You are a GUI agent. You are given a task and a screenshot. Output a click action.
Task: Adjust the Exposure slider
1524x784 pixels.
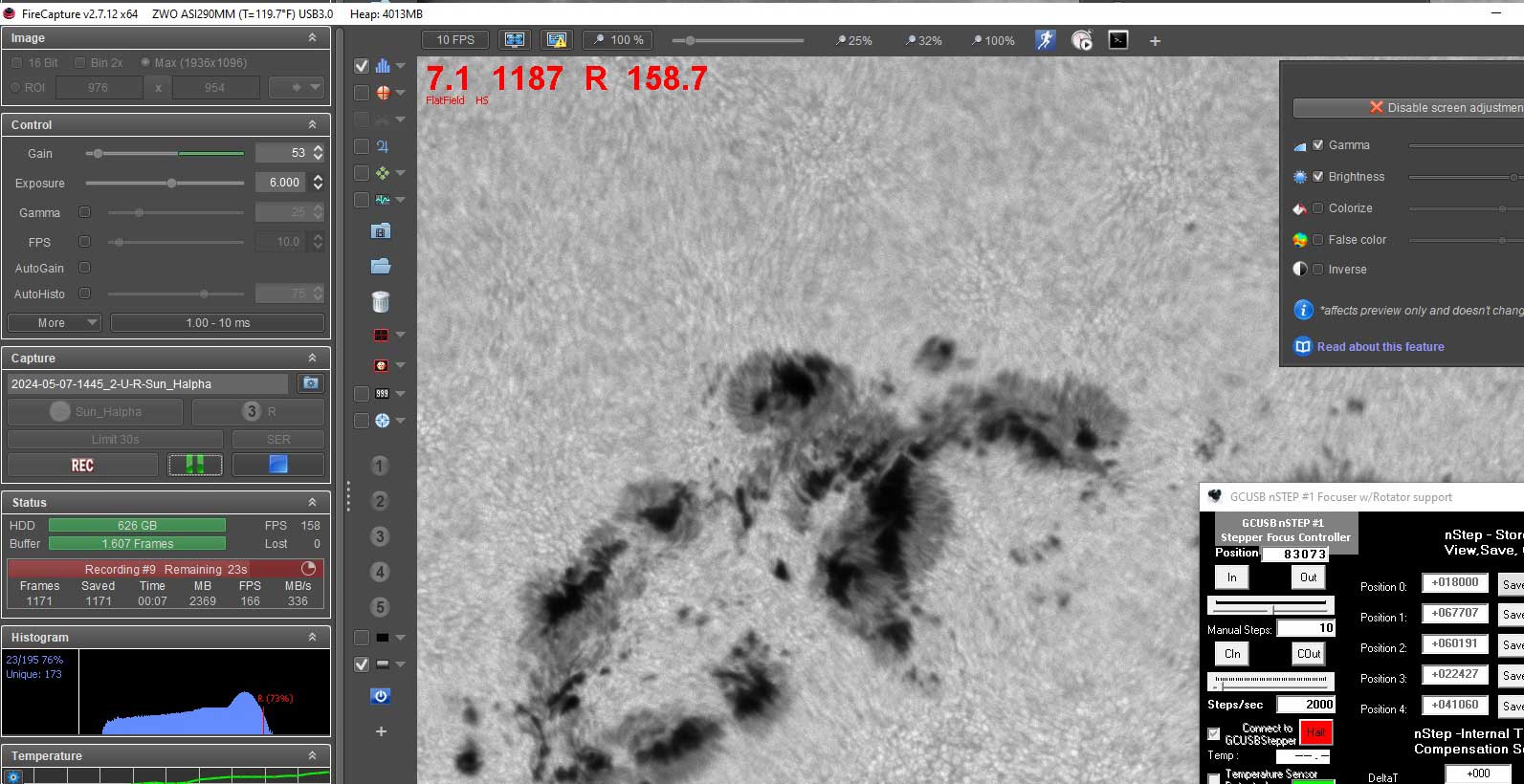click(x=165, y=183)
